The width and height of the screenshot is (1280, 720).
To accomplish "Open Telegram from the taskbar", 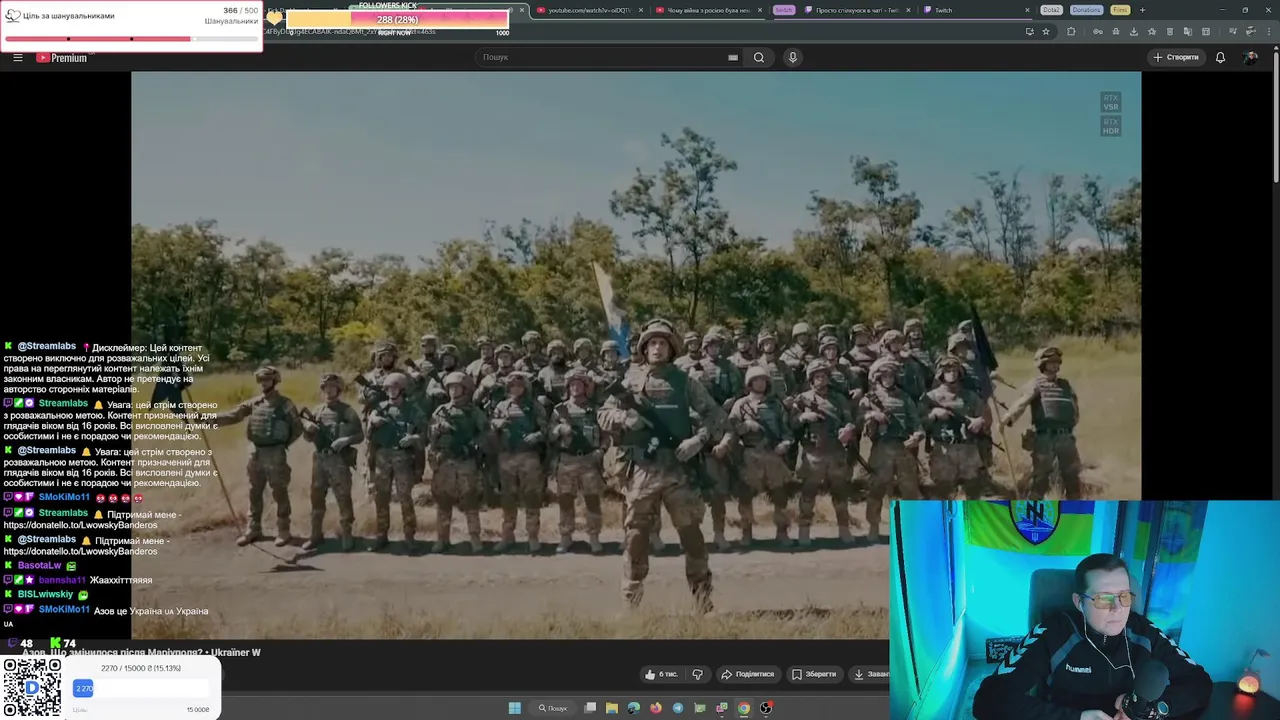I will [678, 708].
